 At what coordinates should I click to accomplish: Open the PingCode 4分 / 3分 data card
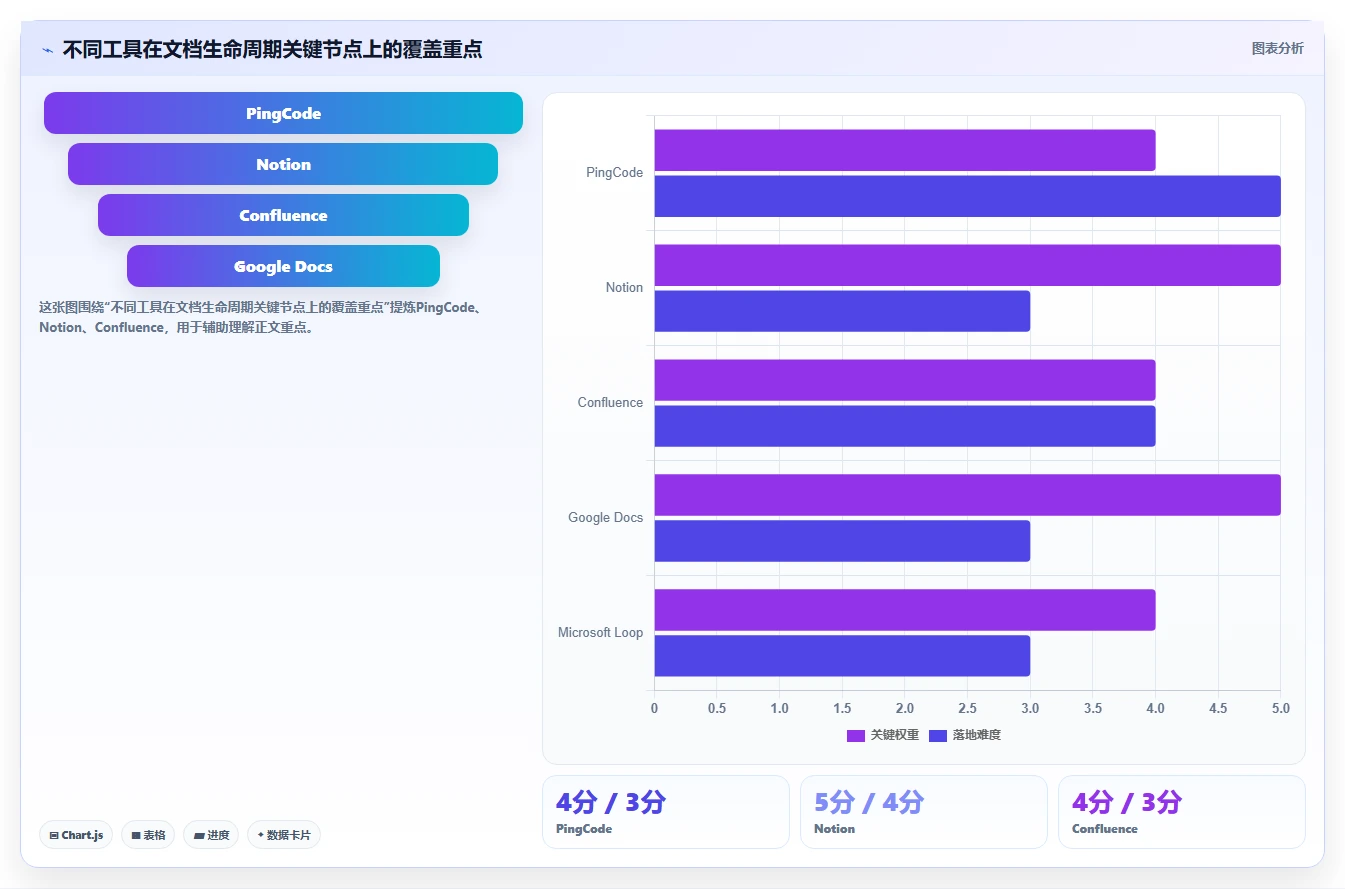pos(666,812)
